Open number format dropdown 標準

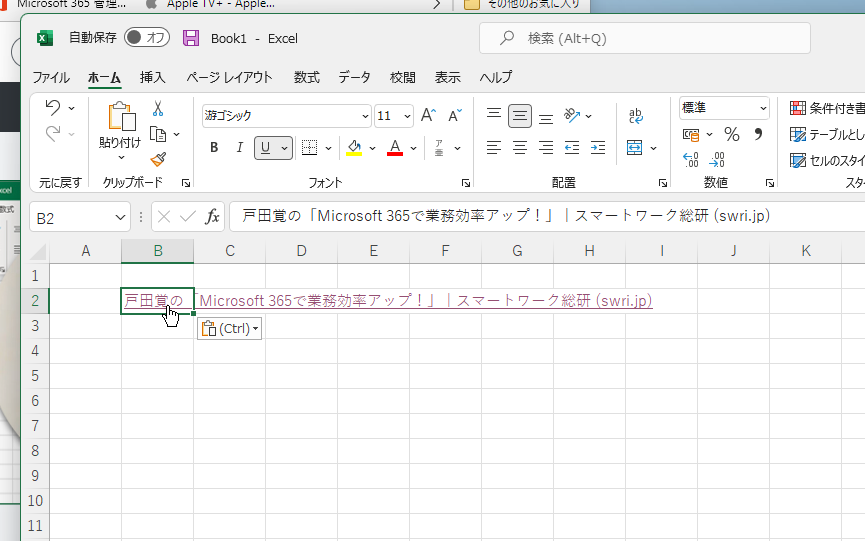pyautogui.click(x=763, y=108)
